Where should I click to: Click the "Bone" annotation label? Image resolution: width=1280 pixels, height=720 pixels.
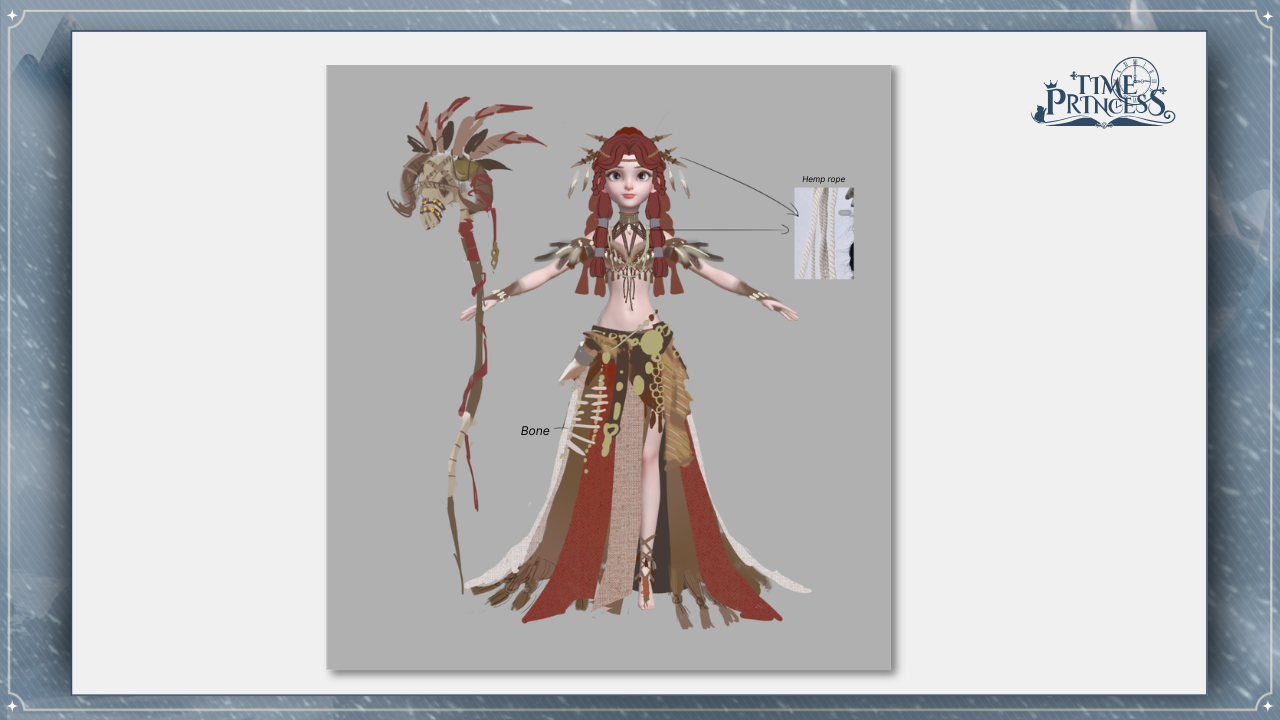click(x=535, y=431)
